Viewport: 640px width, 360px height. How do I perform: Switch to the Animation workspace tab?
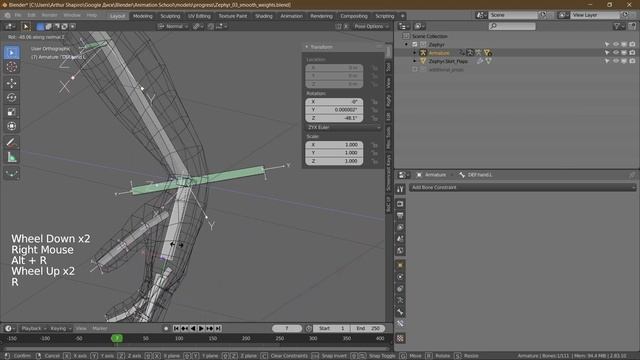pos(291,16)
